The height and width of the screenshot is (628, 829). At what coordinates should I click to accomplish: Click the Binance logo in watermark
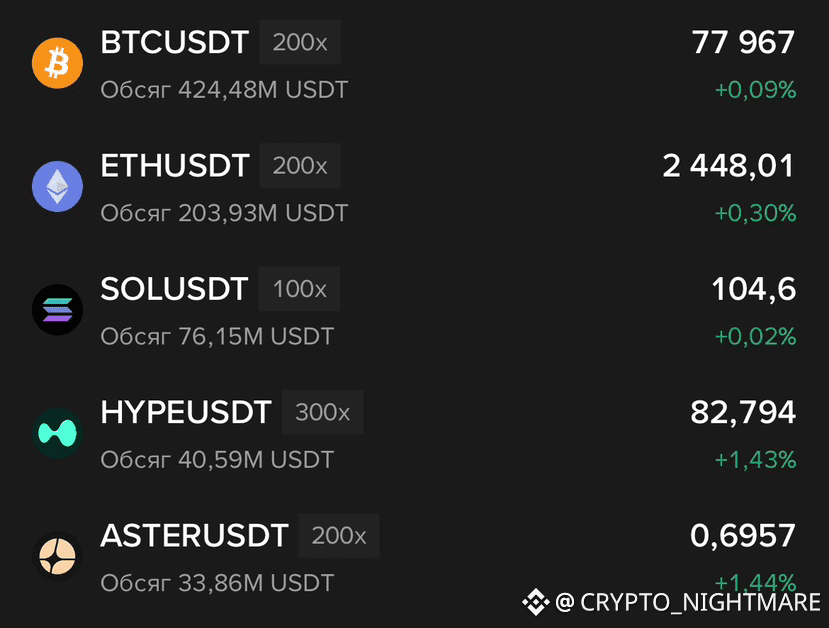[536, 602]
